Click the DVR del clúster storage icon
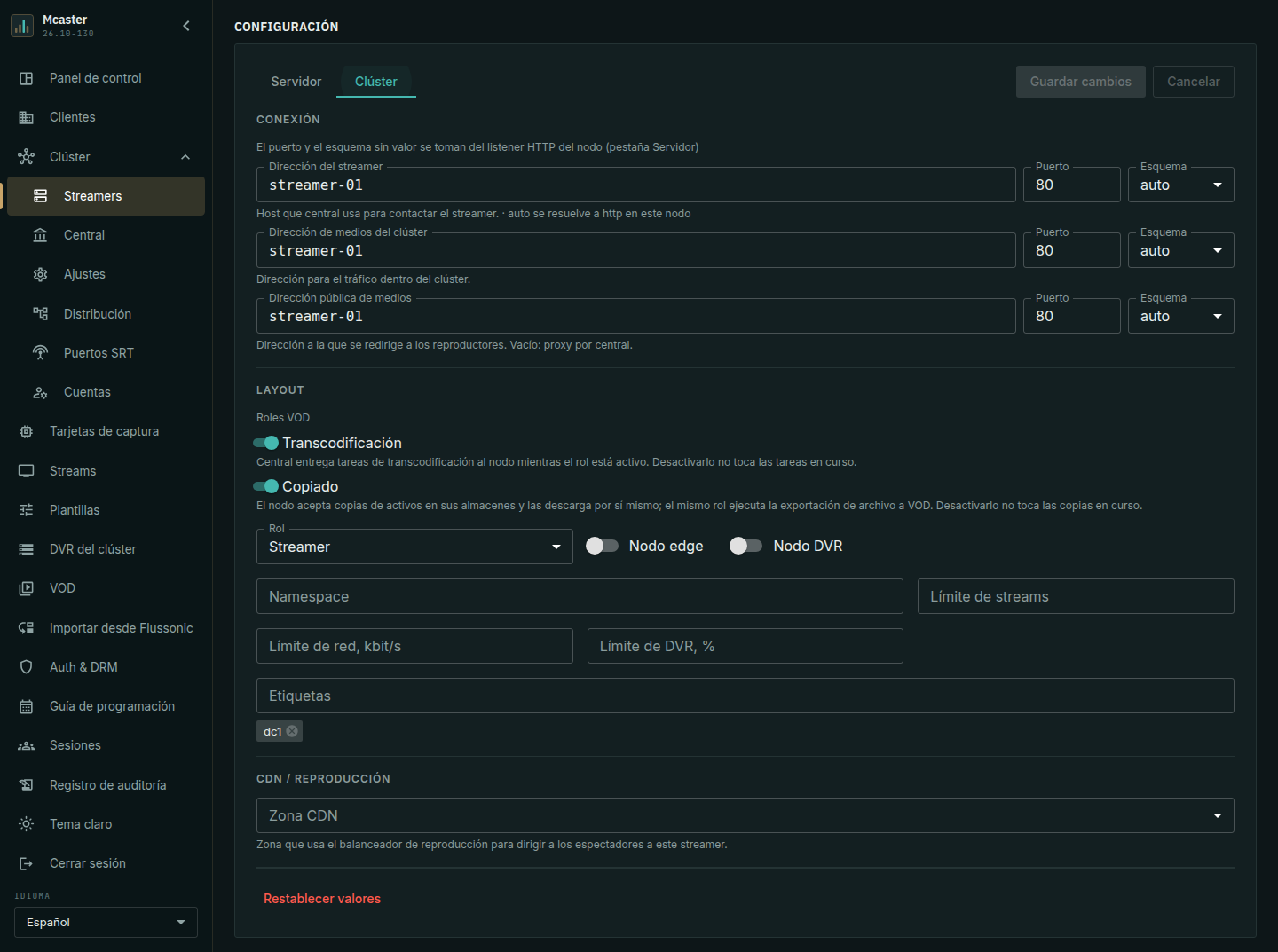The height and width of the screenshot is (952, 1278). click(27, 549)
